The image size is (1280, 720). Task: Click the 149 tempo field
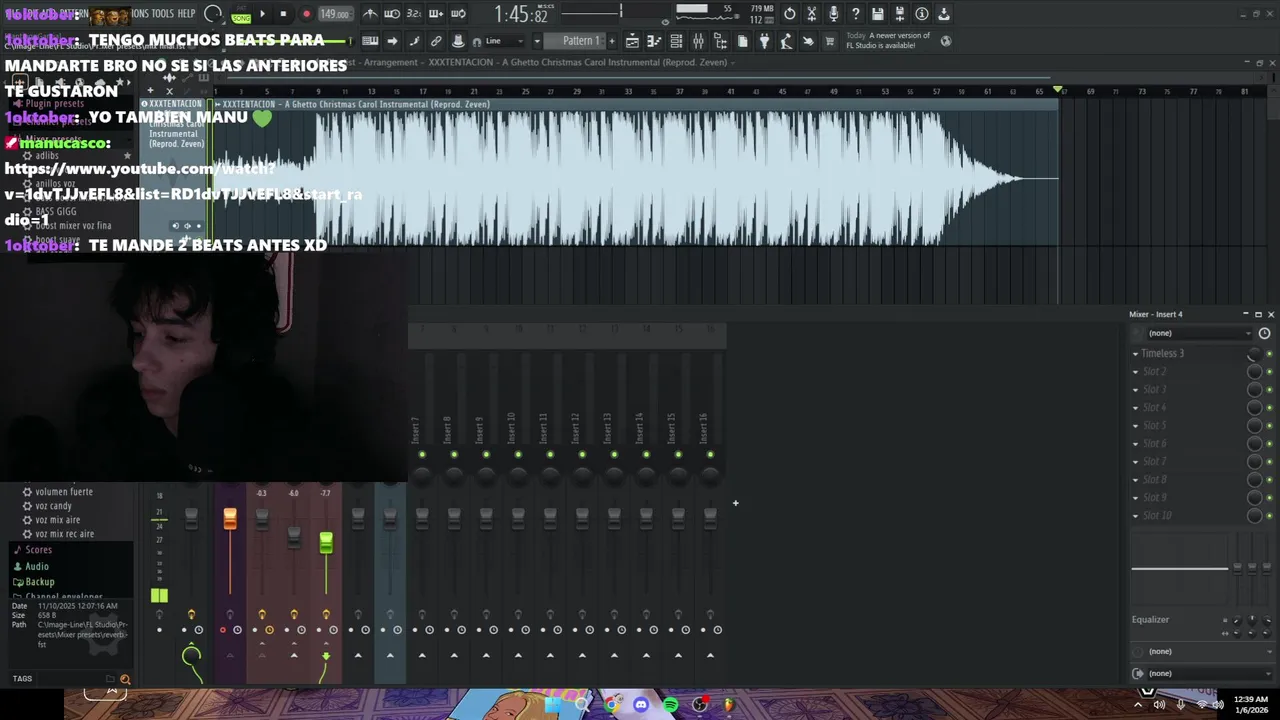[334, 14]
